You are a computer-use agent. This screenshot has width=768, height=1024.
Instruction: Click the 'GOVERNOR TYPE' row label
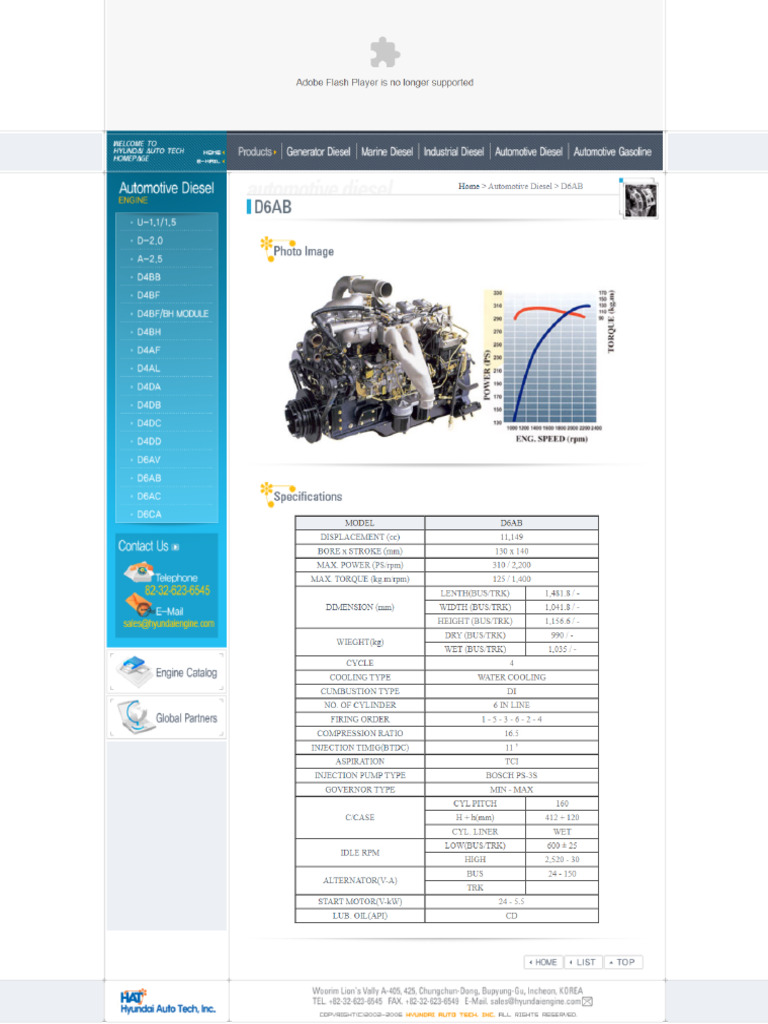(360, 790)
